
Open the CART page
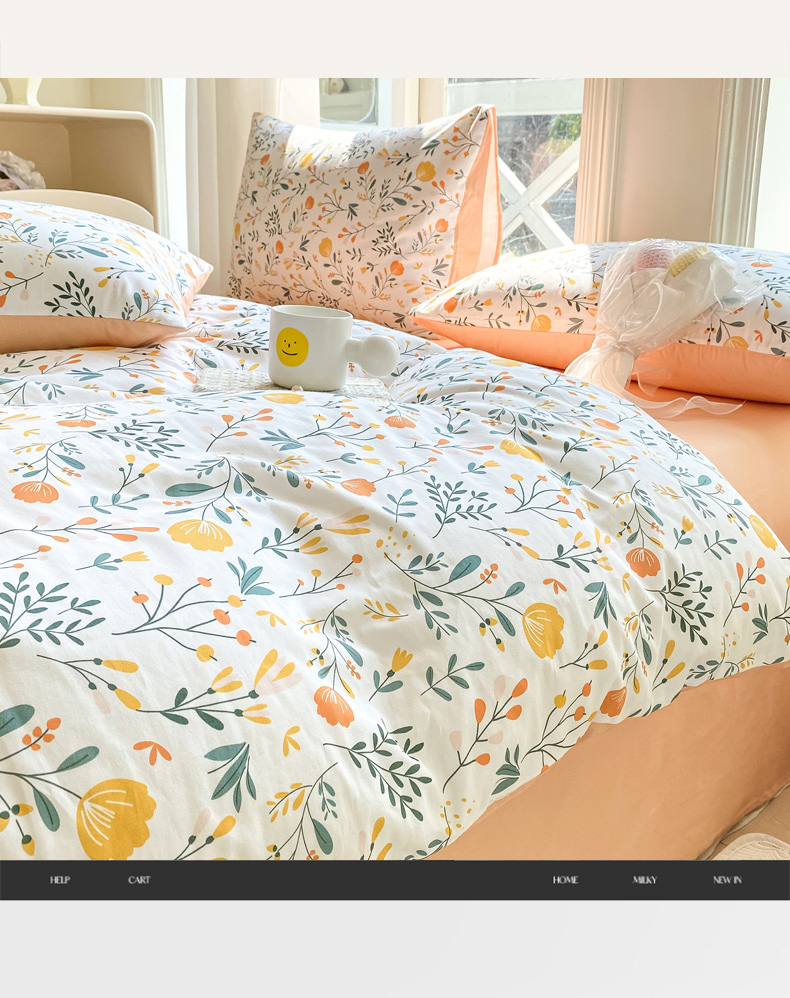coord(139,880)
